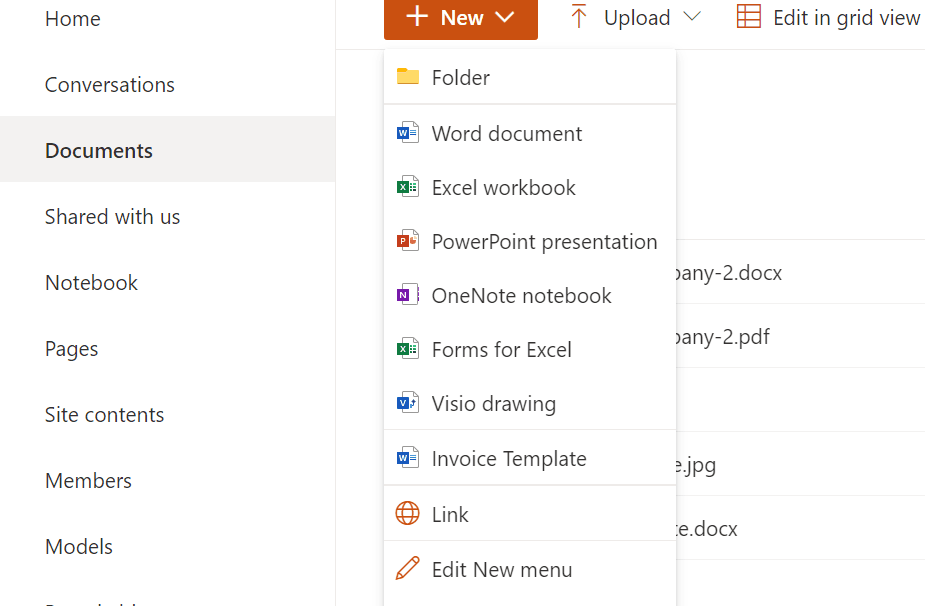The image size is (925, 606).
Task: Click the PowerPoint presentation icon
Action: tap(408, 241)
